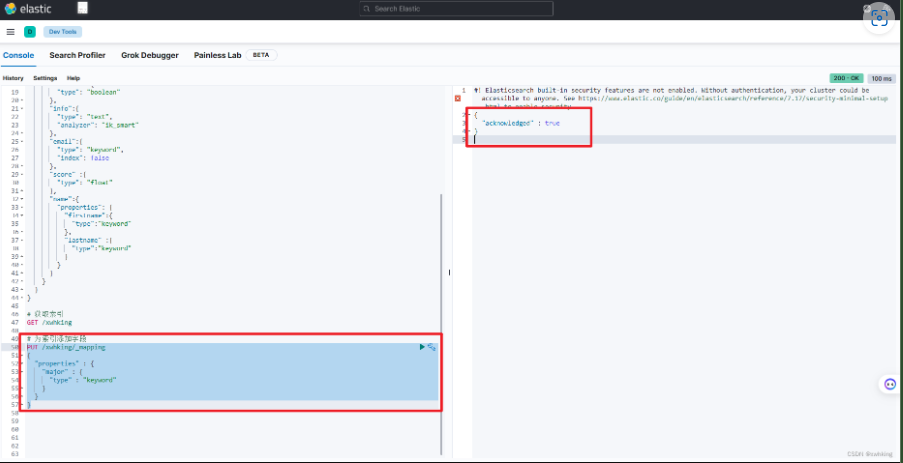This screenshot has height=463, width=903.
Task: Click the divider handle between editor and response
Action: tap(450, 272)
